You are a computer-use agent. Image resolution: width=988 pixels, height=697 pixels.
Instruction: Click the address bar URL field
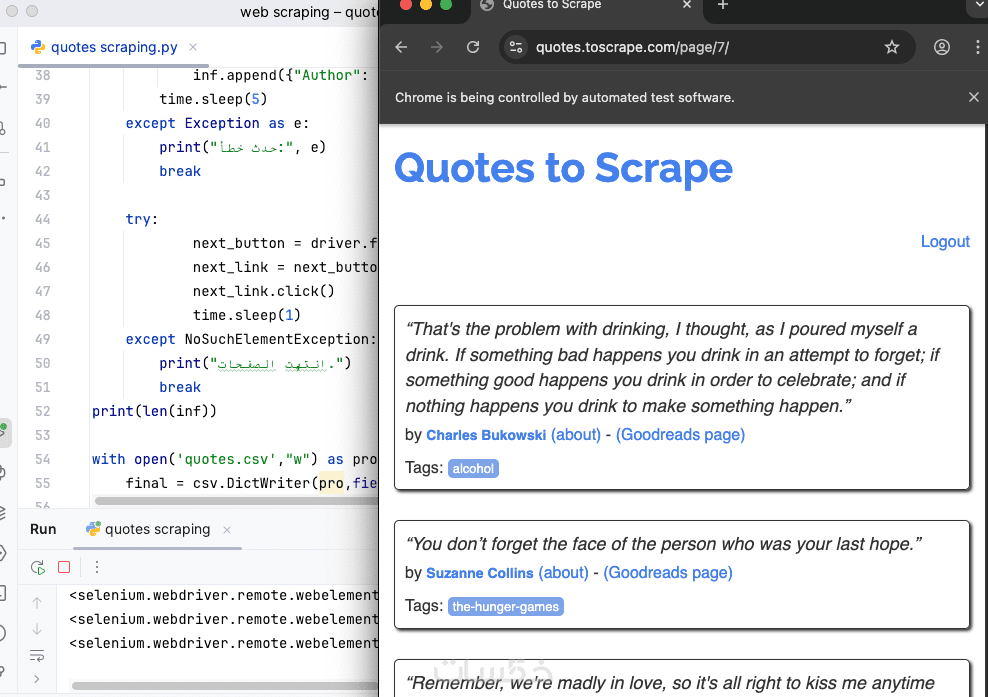pyautogui.click(x=700, y=47)
